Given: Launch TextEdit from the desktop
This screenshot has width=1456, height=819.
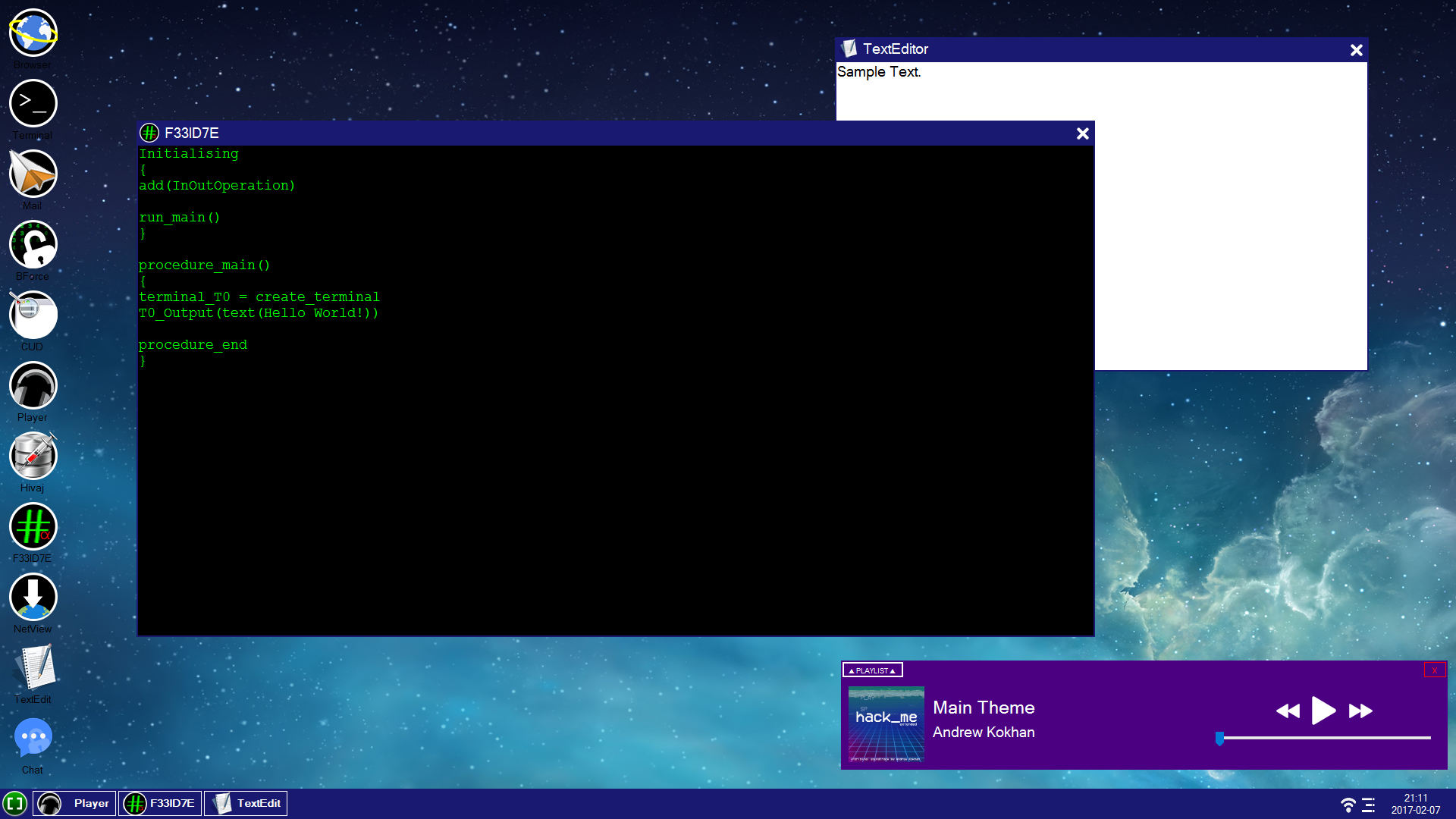Looking at the screenshot, I should [x=33, y=667].
